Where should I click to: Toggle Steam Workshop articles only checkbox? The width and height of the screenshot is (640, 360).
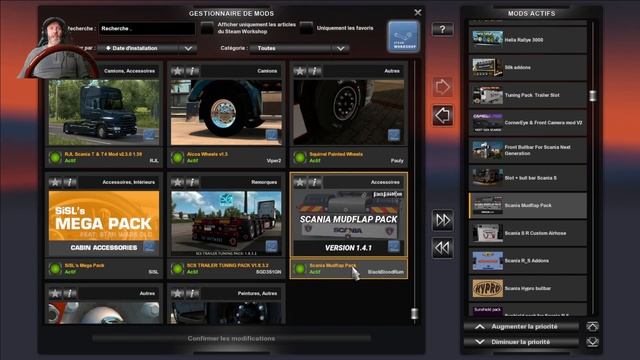pos(207,28)
